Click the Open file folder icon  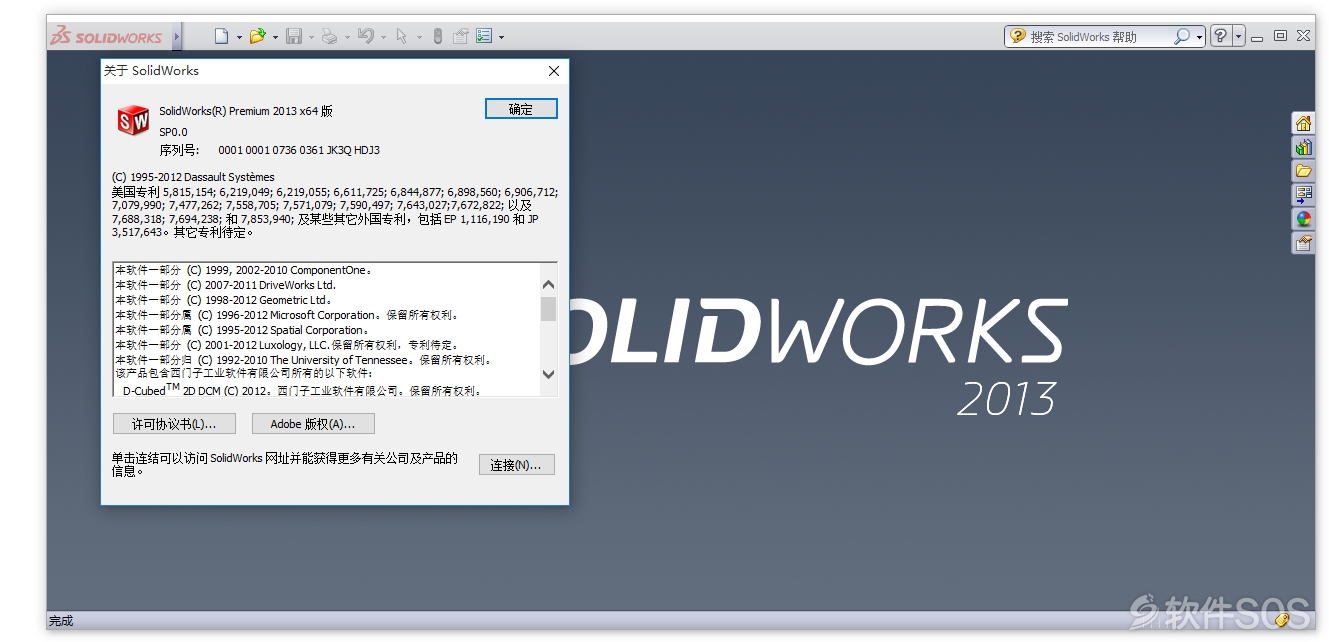coord(258,36)
